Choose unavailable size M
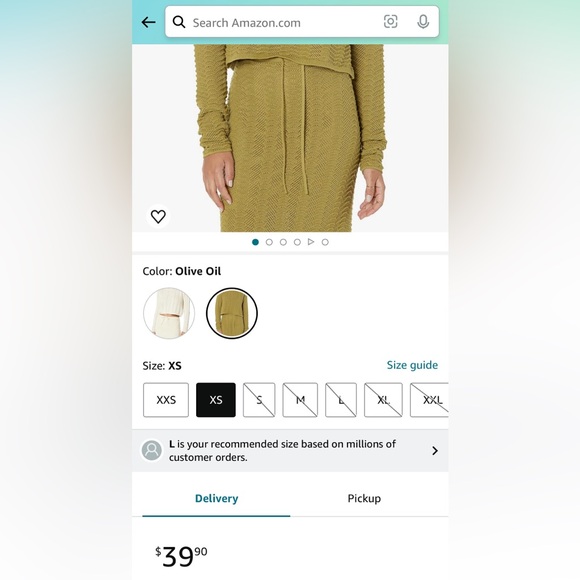Viewport: 580px width, 580px height. click(x=300, y=400)
